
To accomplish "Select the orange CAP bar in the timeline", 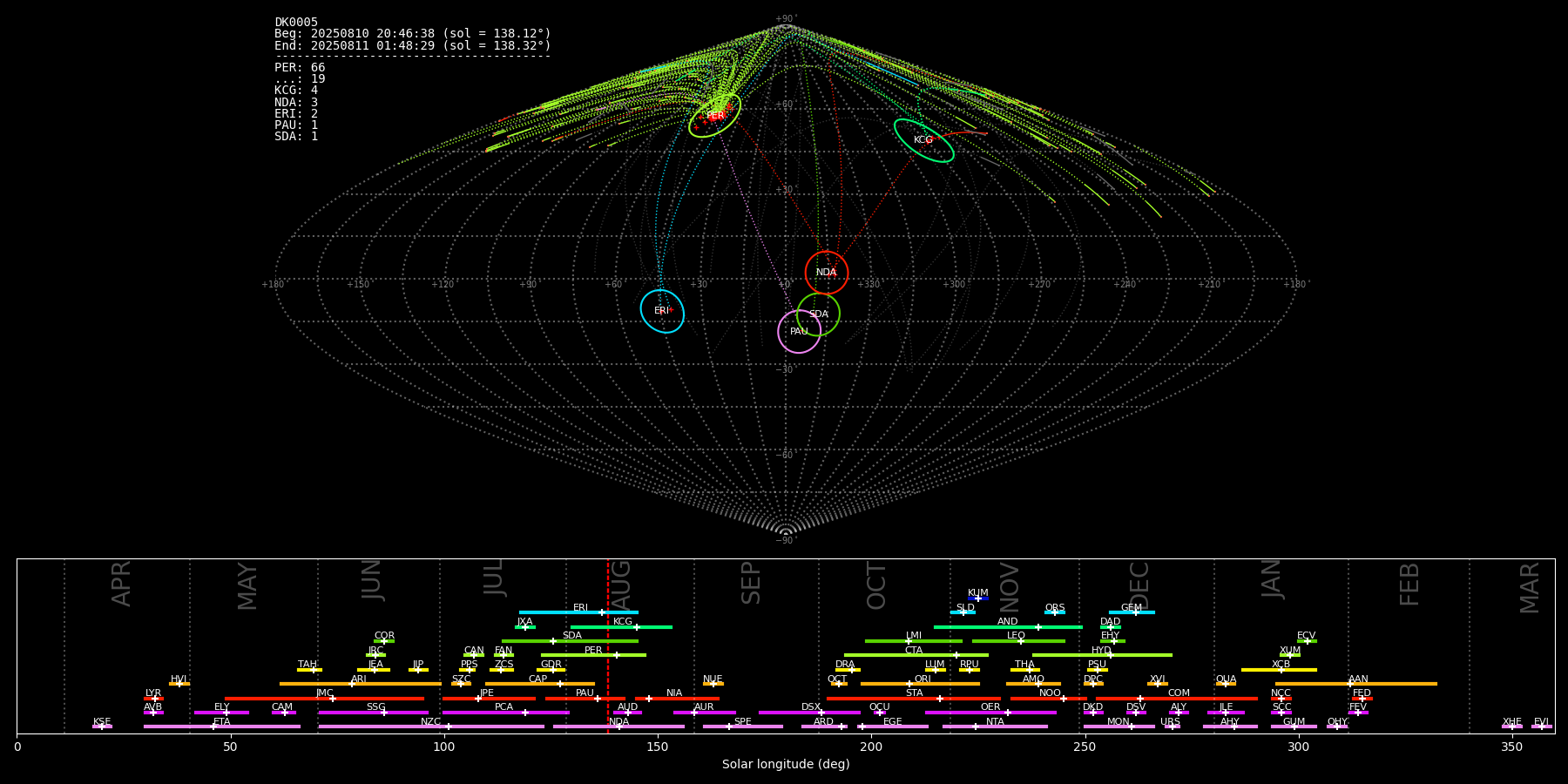I will [x=540, y=684].
